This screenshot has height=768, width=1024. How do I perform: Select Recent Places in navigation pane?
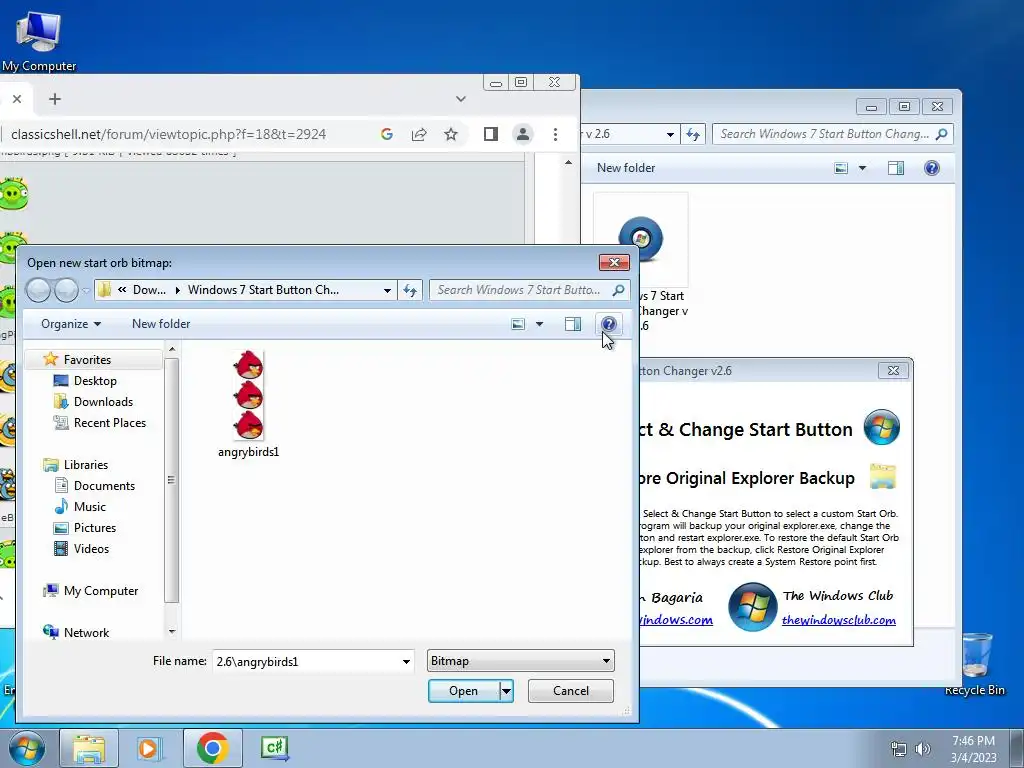(110, 423)
